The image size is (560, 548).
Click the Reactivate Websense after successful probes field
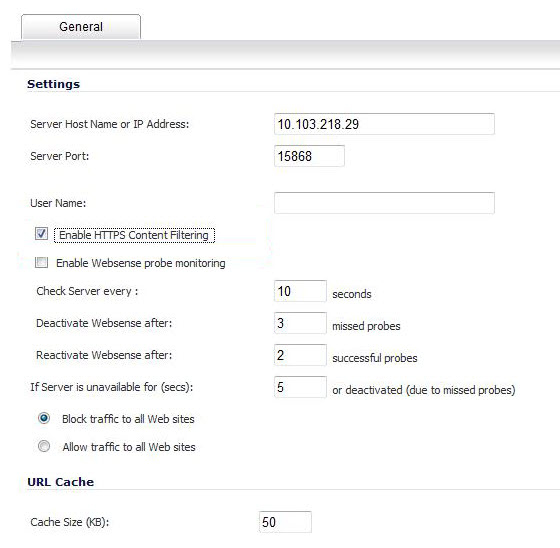click(x=300, y=355)
